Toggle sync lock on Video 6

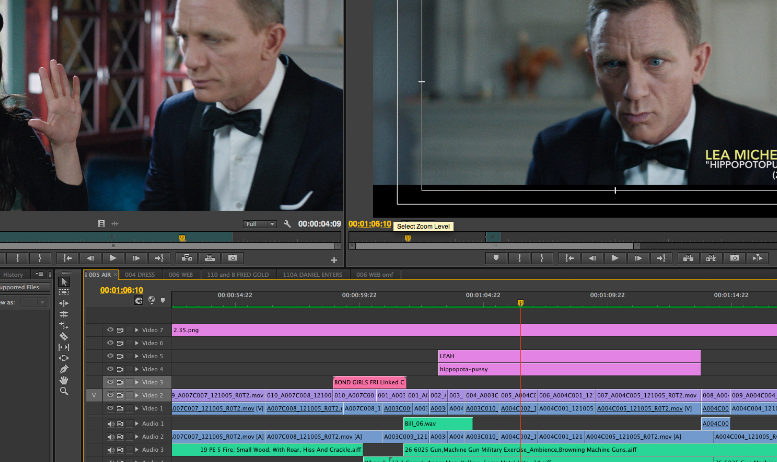(120, 343)
